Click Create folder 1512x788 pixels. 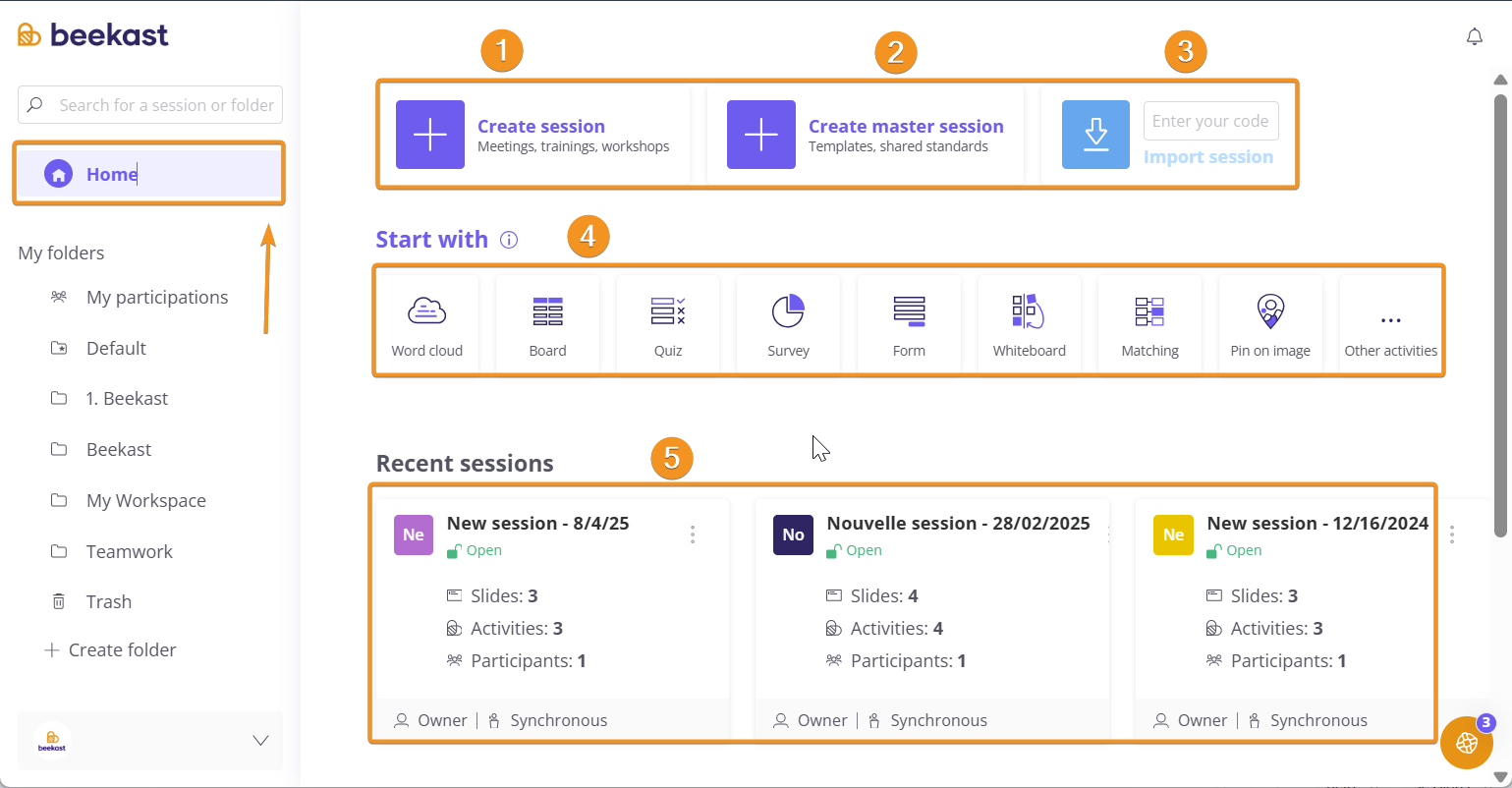pyautogui.click(x=111, y=649)
